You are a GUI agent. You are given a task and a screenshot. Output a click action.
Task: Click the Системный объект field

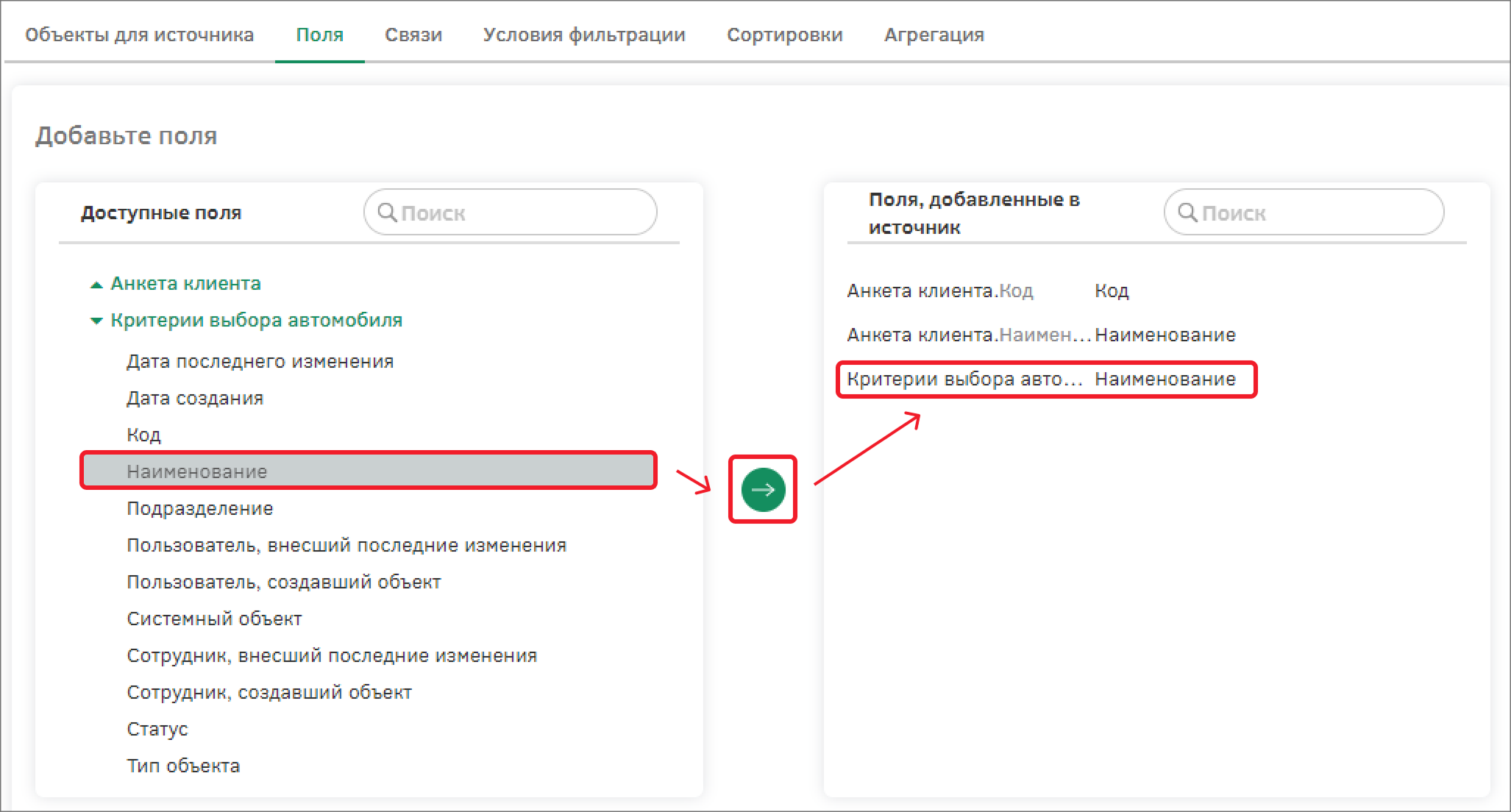coord(214,619)
